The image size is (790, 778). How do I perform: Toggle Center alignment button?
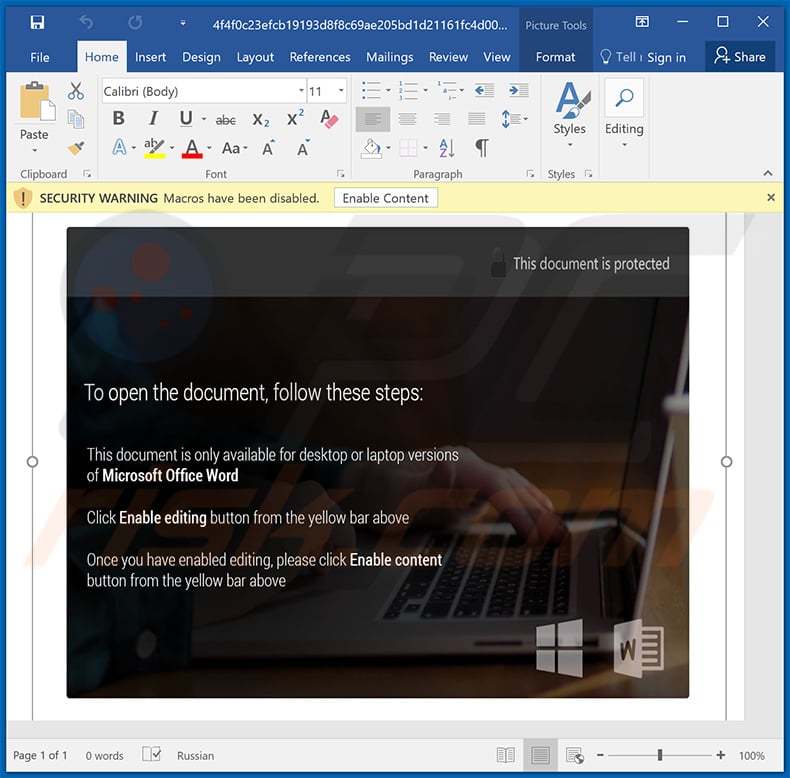(407, 119)
